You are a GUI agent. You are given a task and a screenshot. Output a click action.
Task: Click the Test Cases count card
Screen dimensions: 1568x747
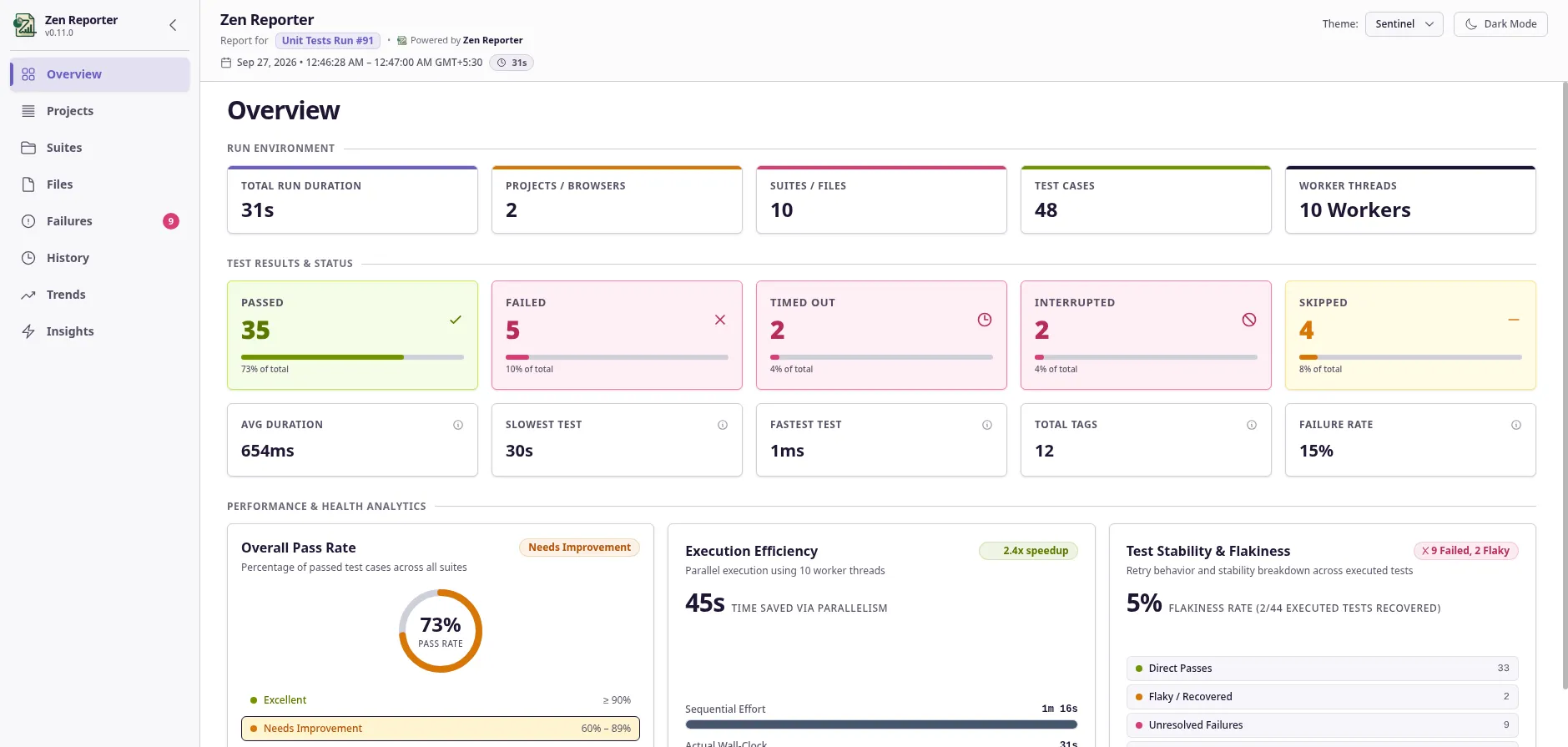pos(1146,200)
